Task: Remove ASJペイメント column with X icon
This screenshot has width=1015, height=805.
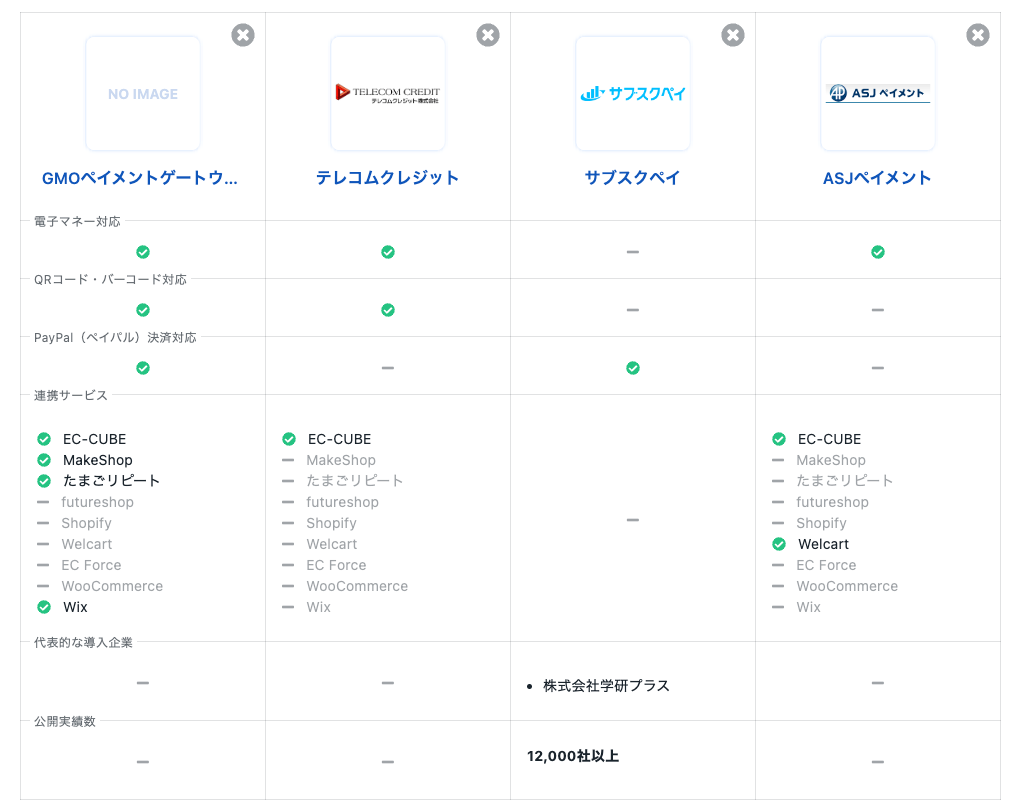Action: [978, 35]
